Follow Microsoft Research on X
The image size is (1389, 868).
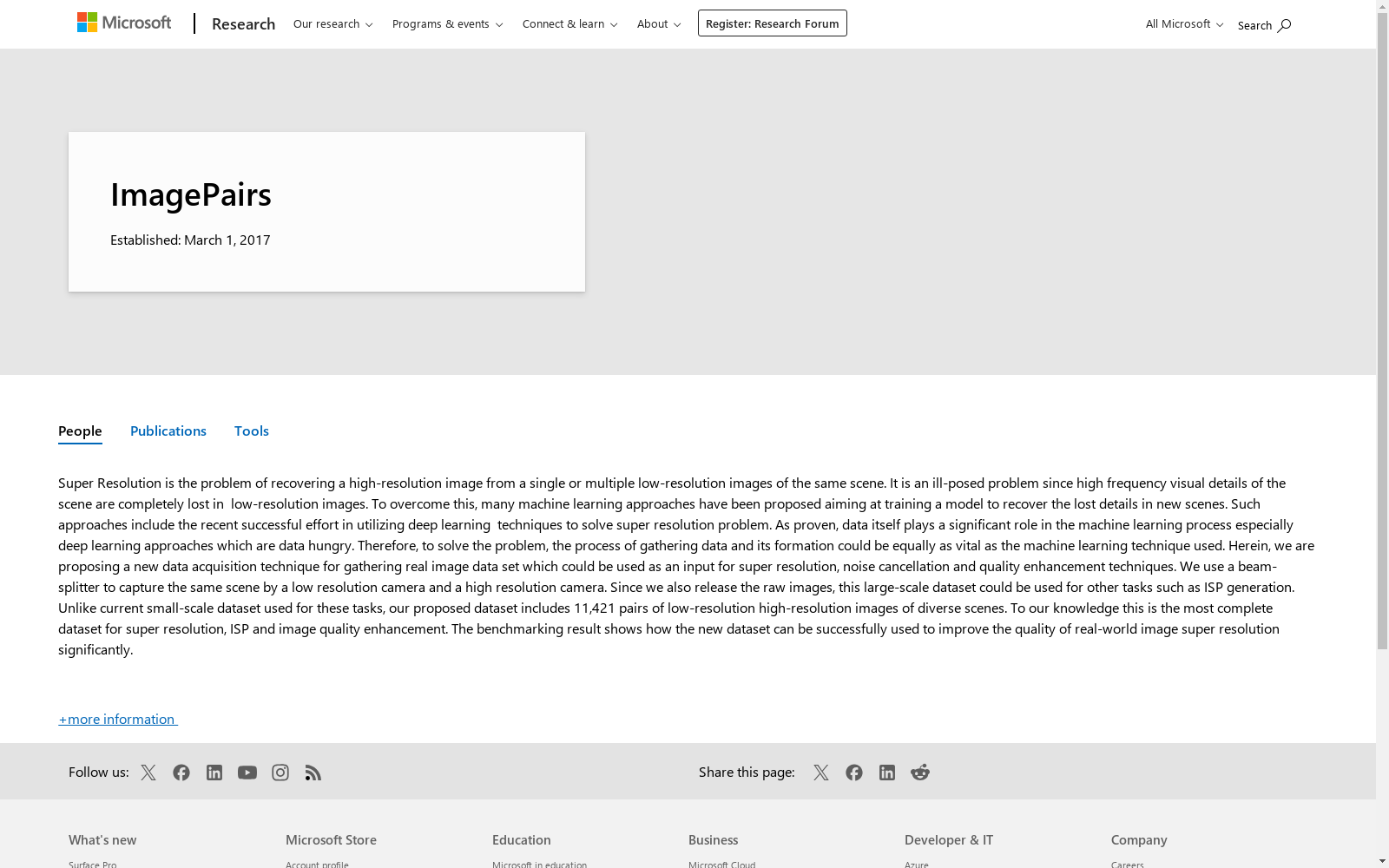point(148,773)
